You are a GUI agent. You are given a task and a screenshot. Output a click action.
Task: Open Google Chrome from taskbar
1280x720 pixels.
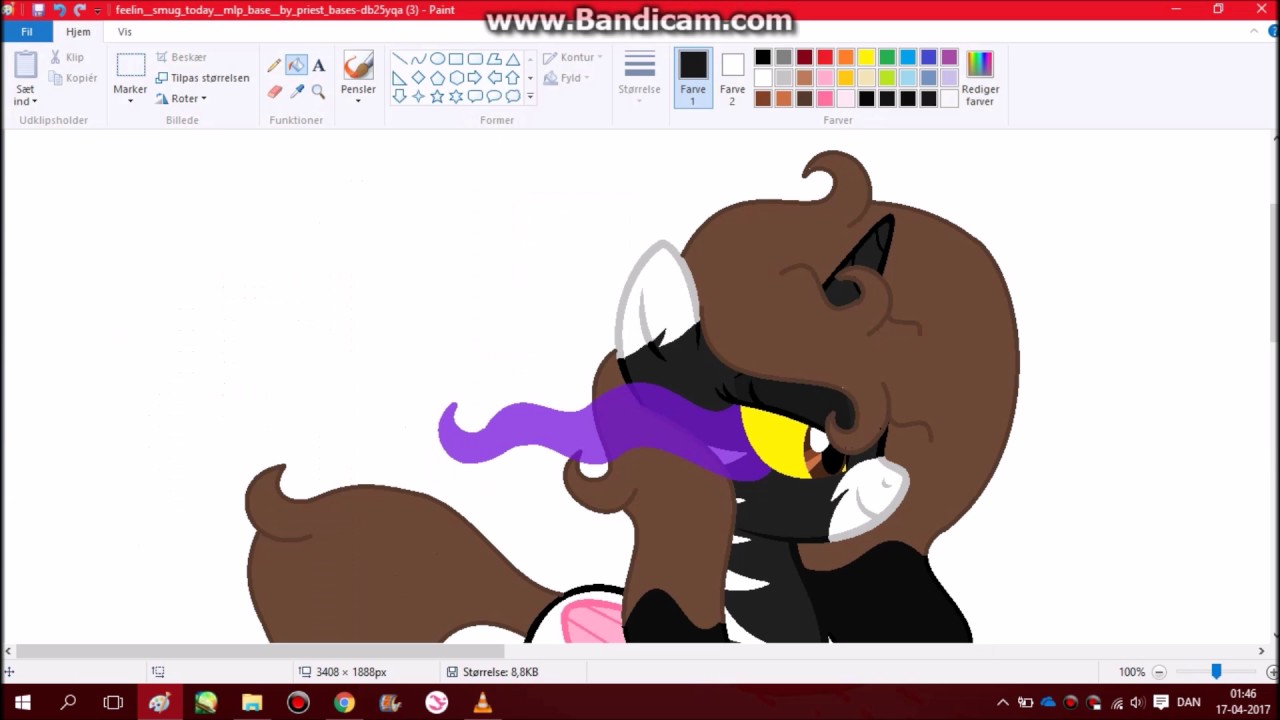(344, 702)
